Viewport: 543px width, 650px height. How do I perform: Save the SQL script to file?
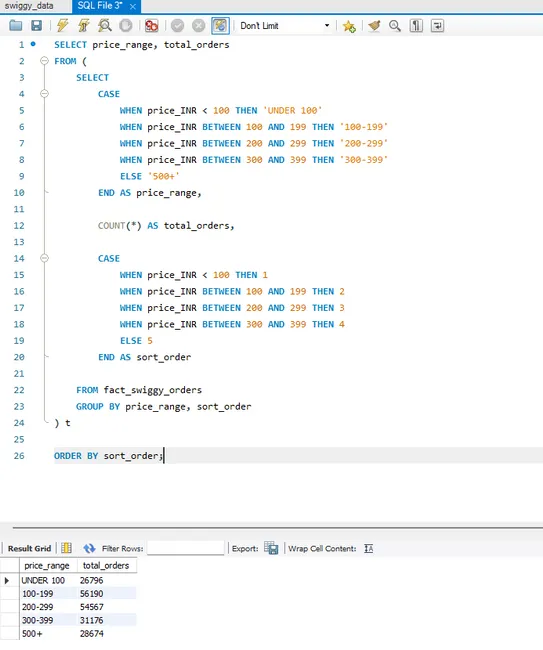[36, 26]
